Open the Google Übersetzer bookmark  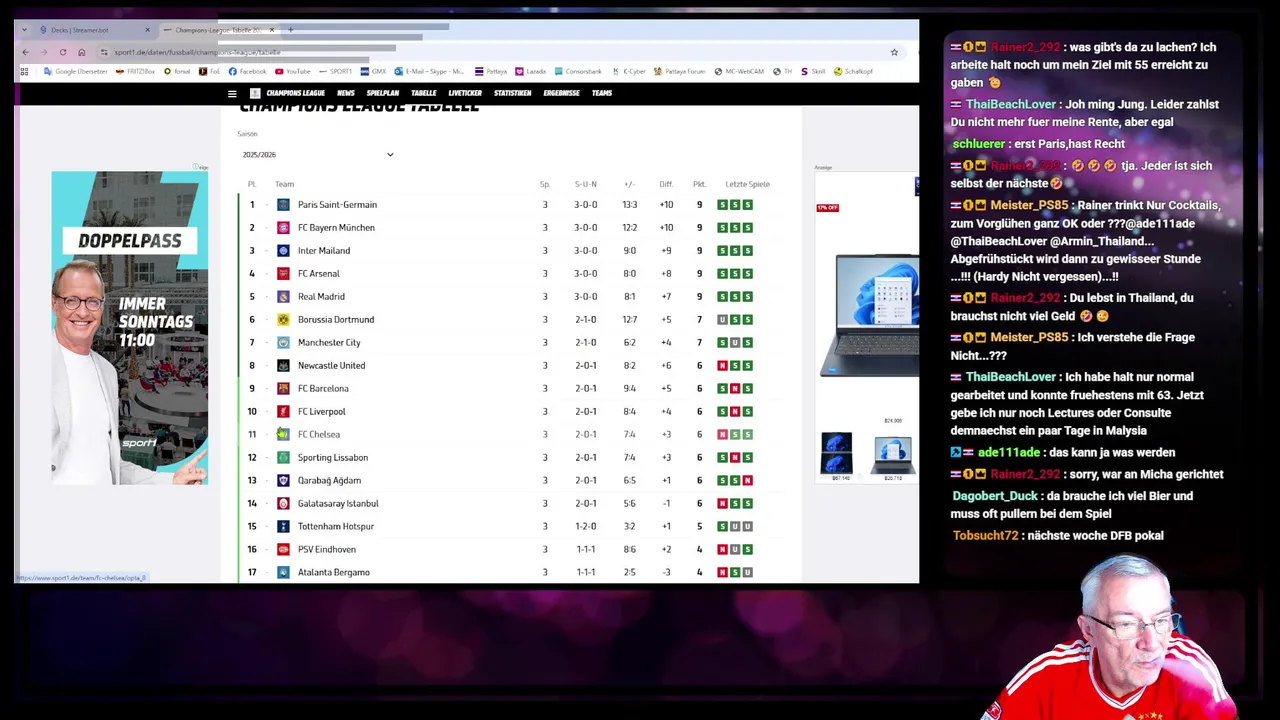coord(76,71)
